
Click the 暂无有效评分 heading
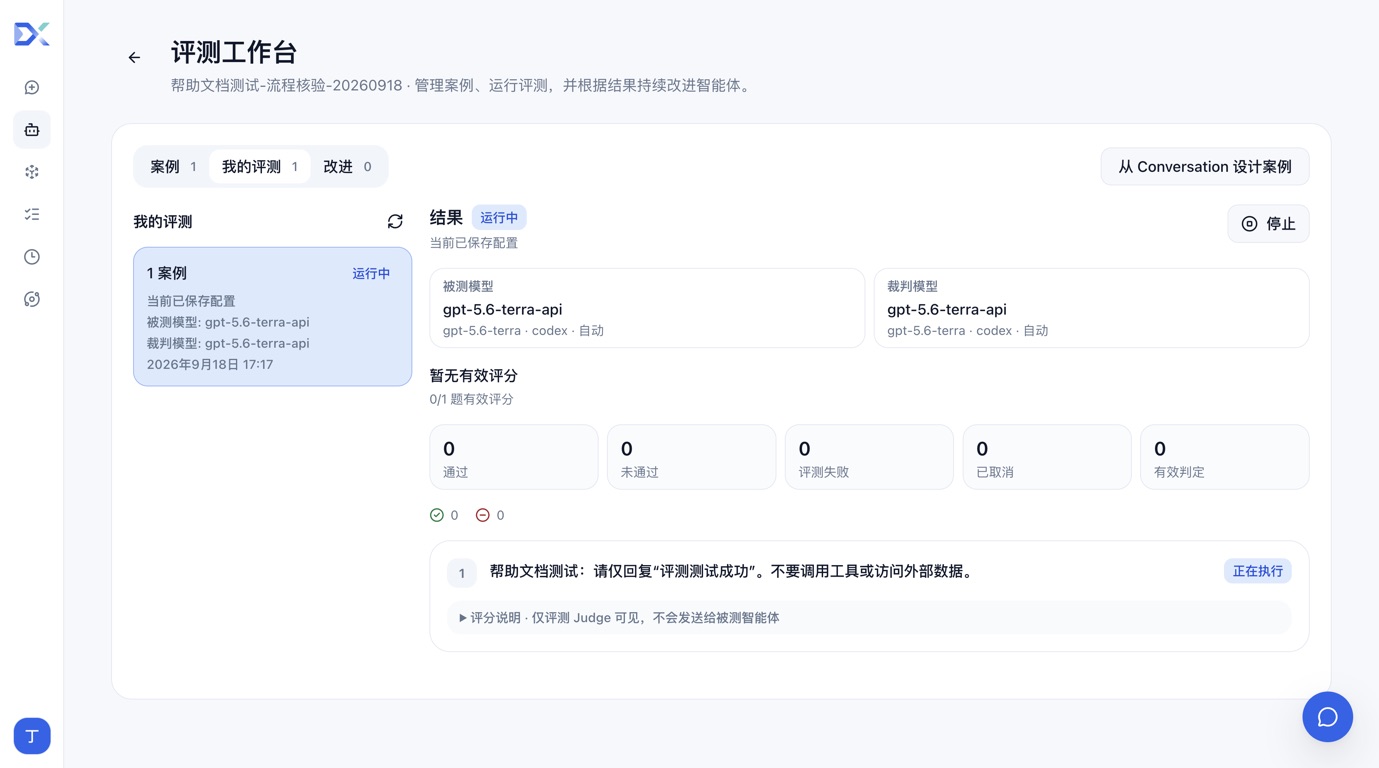point(474,376)
